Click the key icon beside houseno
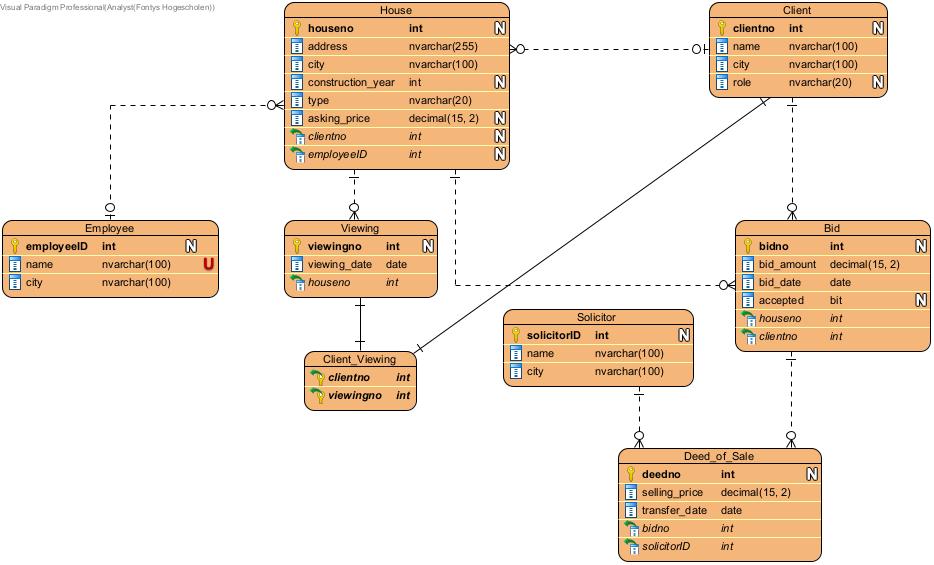This screenshot has height=565, width=934. pos(297,29)
